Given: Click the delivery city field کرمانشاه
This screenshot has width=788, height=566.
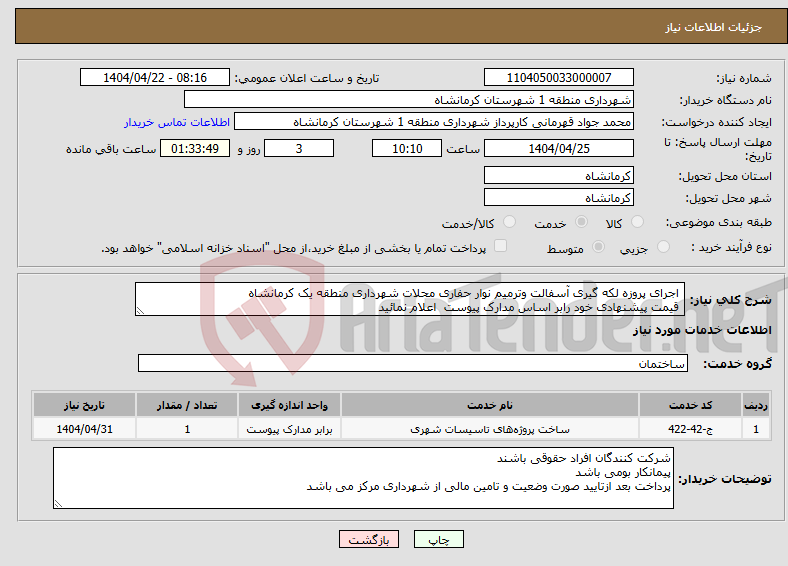Looking at the screenshot, I should tap(558, 198).
